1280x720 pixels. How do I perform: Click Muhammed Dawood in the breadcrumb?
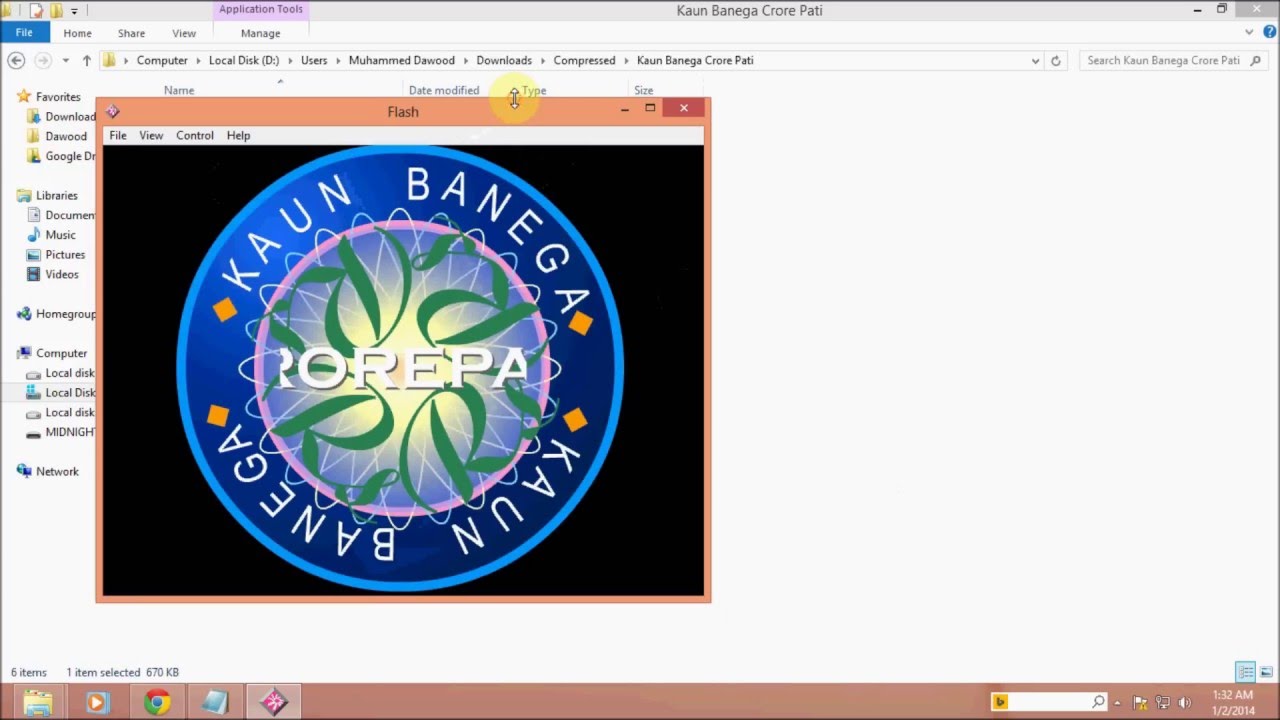[x=402, y=60]
